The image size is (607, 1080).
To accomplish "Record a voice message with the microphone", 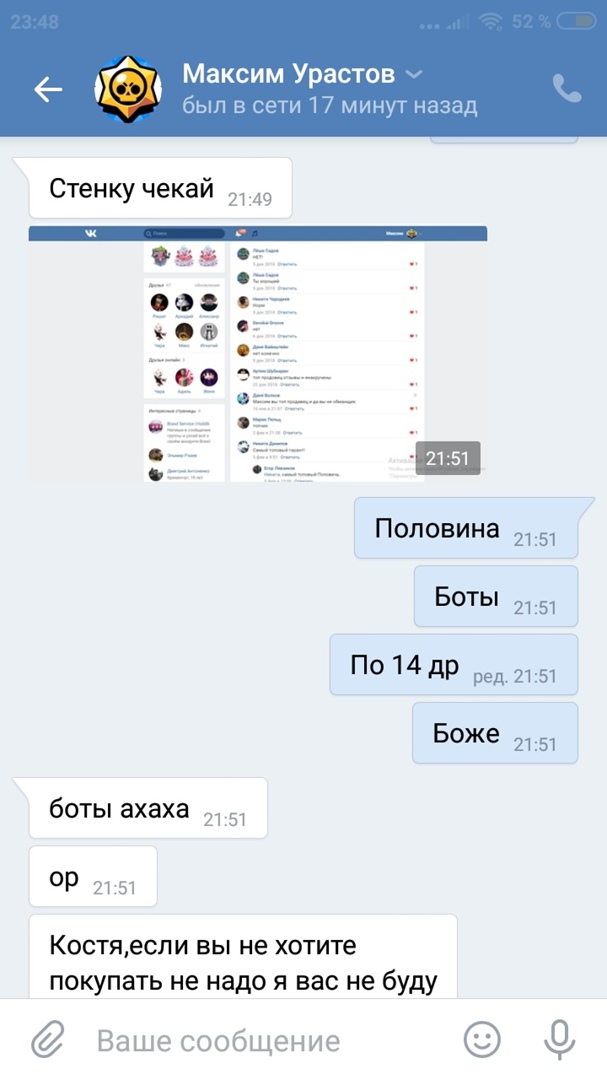I will click(559, 1039).
